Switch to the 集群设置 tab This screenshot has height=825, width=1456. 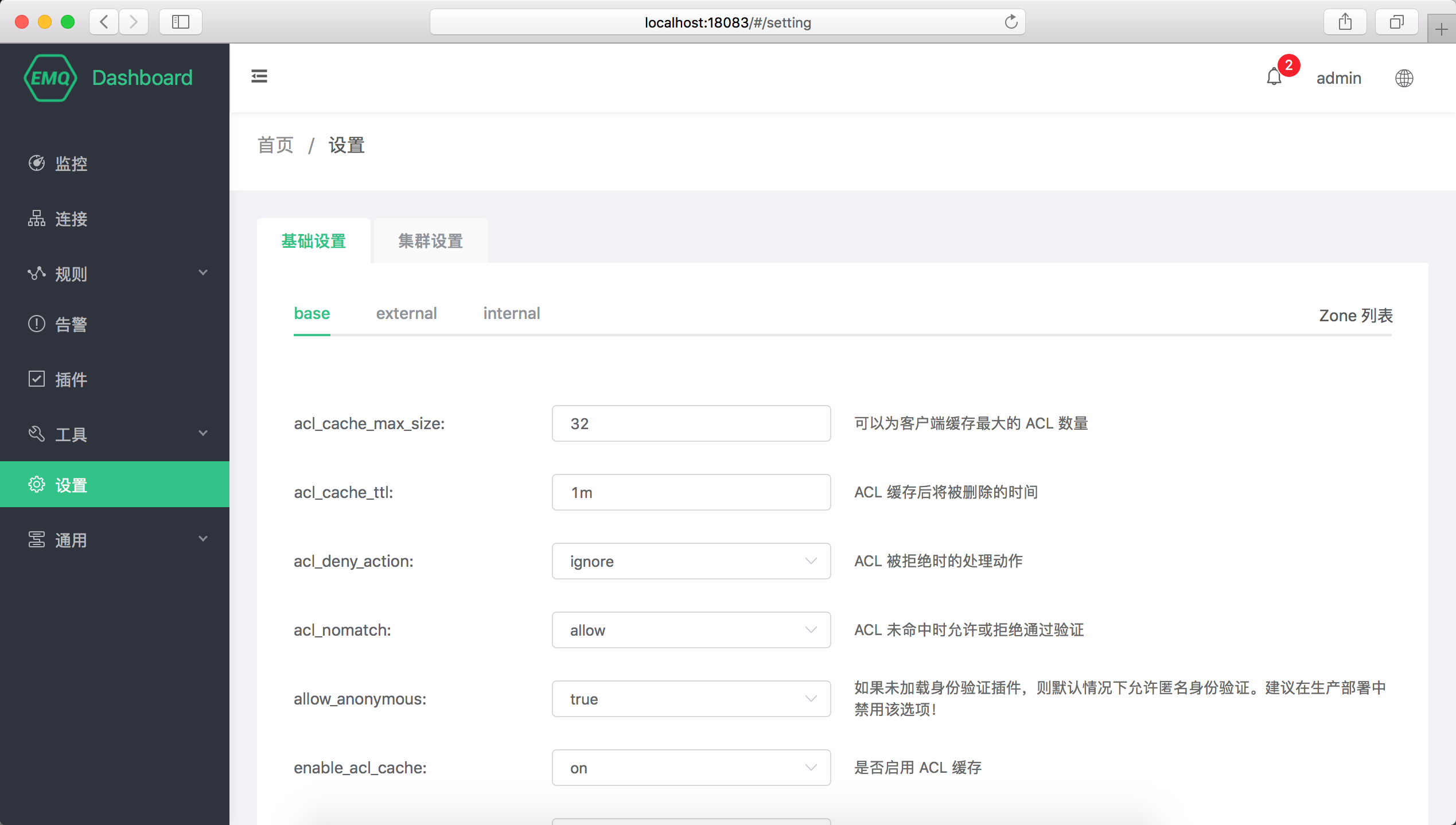(431, 241)
